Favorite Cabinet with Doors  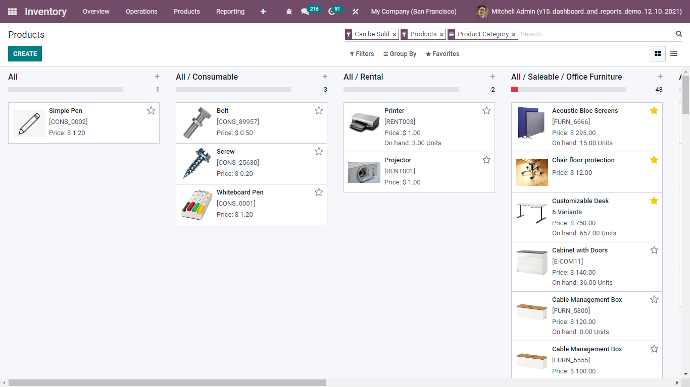click(654, 250)
